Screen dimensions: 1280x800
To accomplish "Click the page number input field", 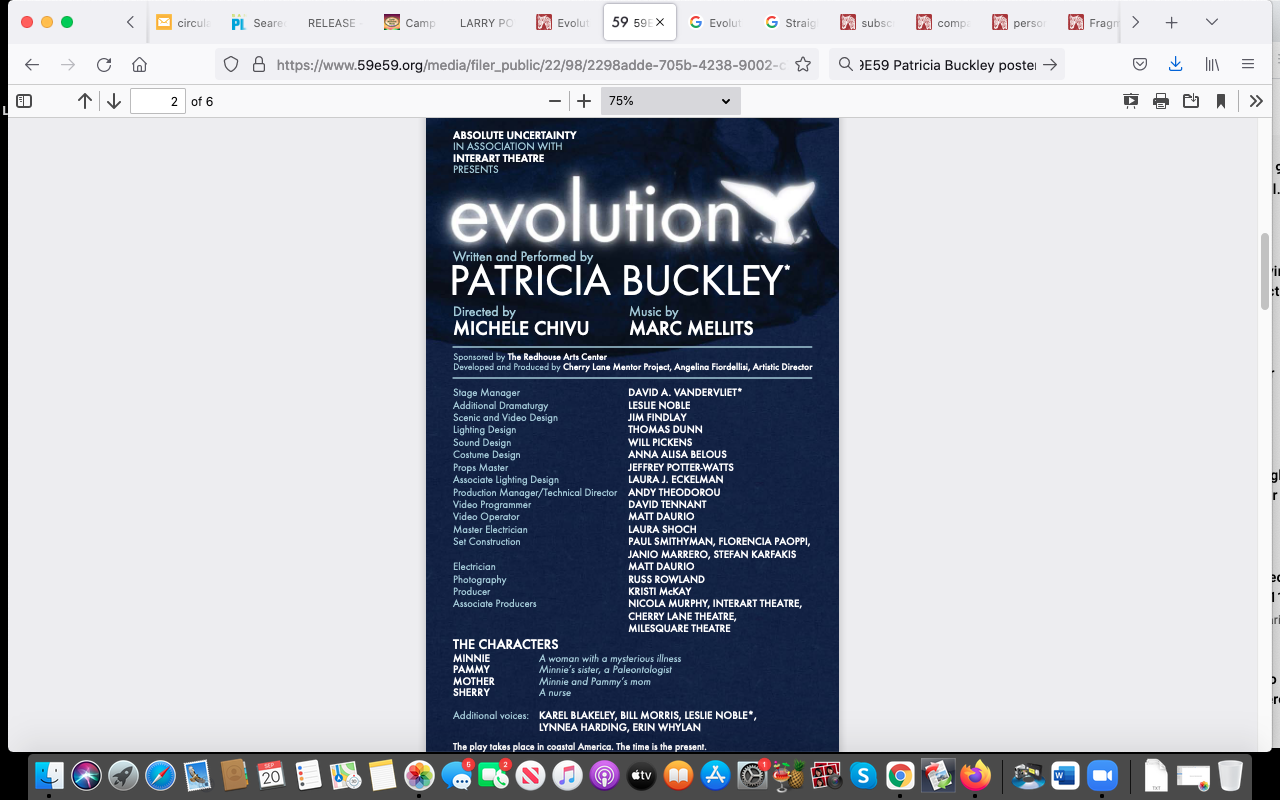I will click(158, 101).
